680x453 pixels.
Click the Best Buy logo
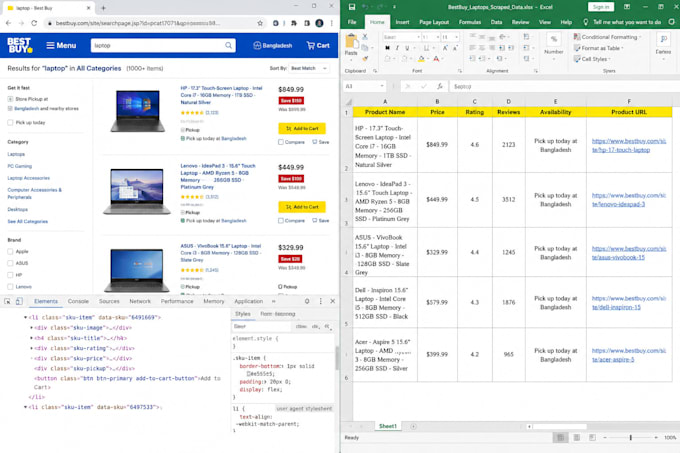point(20,45)
